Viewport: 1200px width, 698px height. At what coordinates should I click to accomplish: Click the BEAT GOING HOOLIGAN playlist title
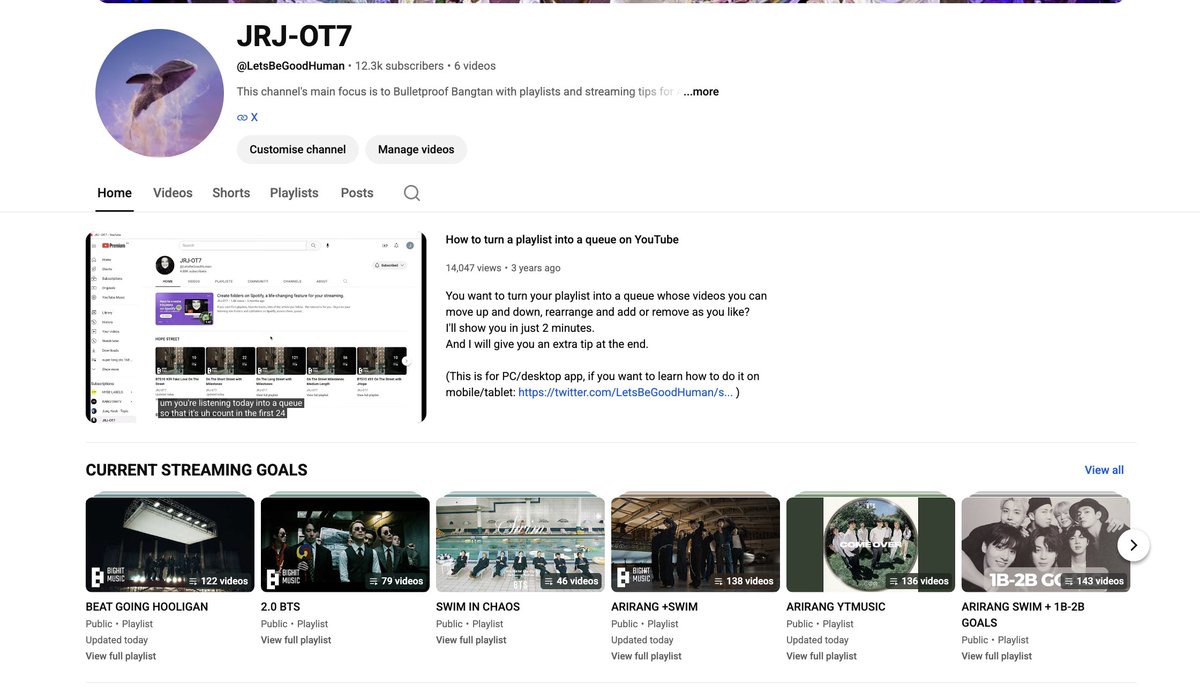point(147,607)
